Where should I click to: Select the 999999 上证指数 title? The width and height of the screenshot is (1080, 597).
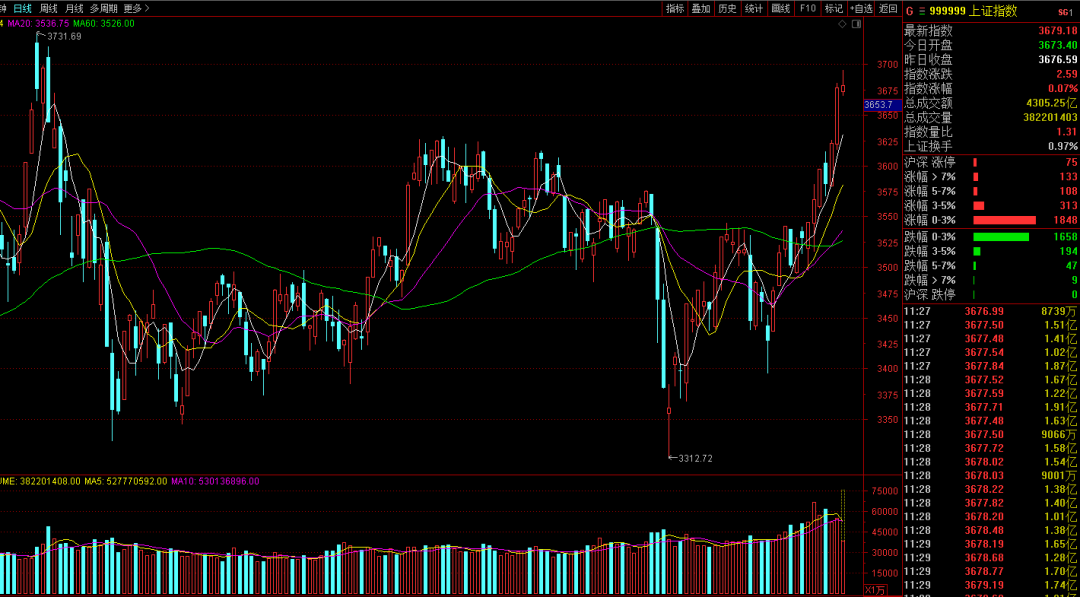(973, 10)
